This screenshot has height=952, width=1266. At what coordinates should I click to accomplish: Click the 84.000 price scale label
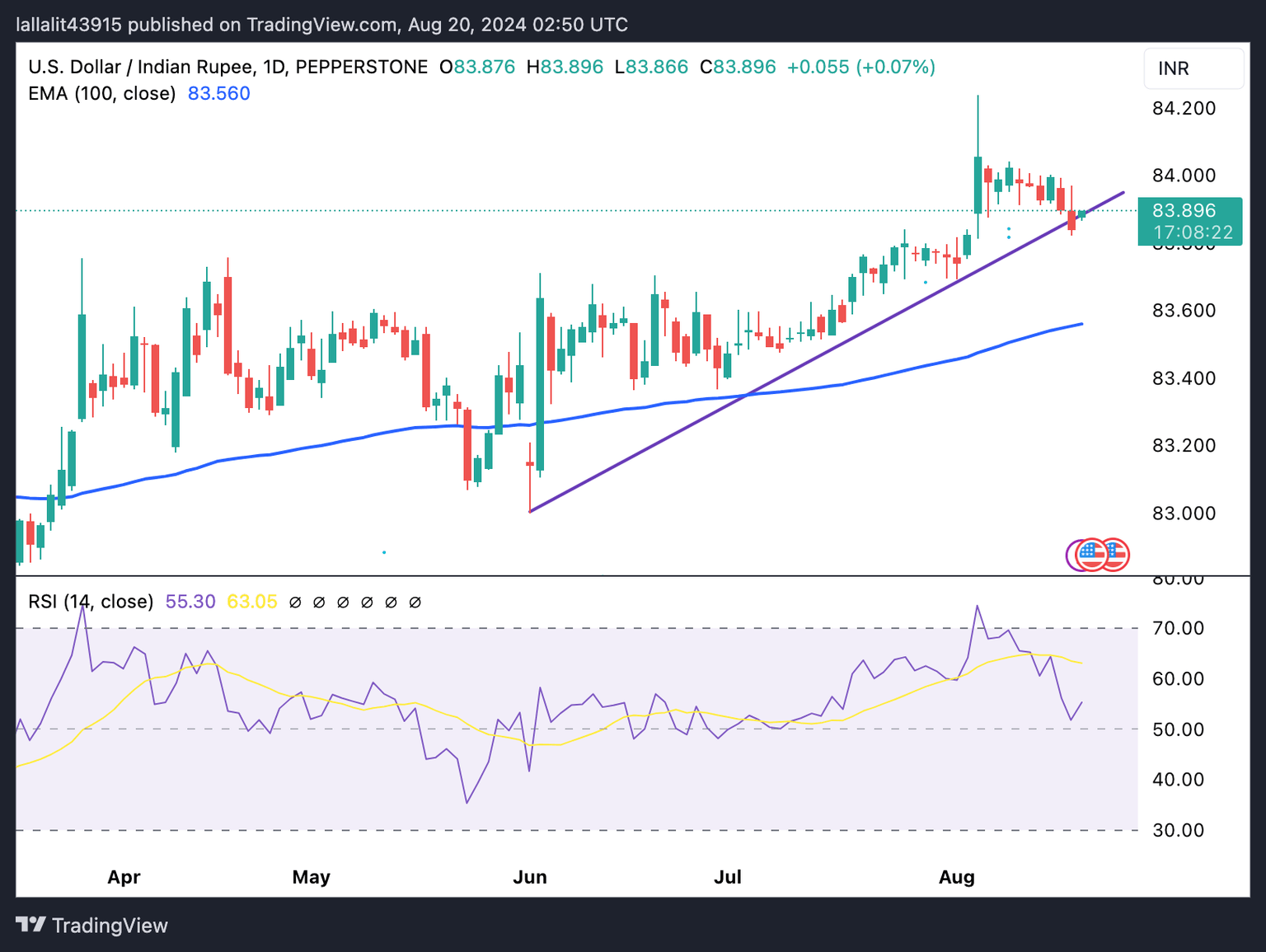(1184, 176)
